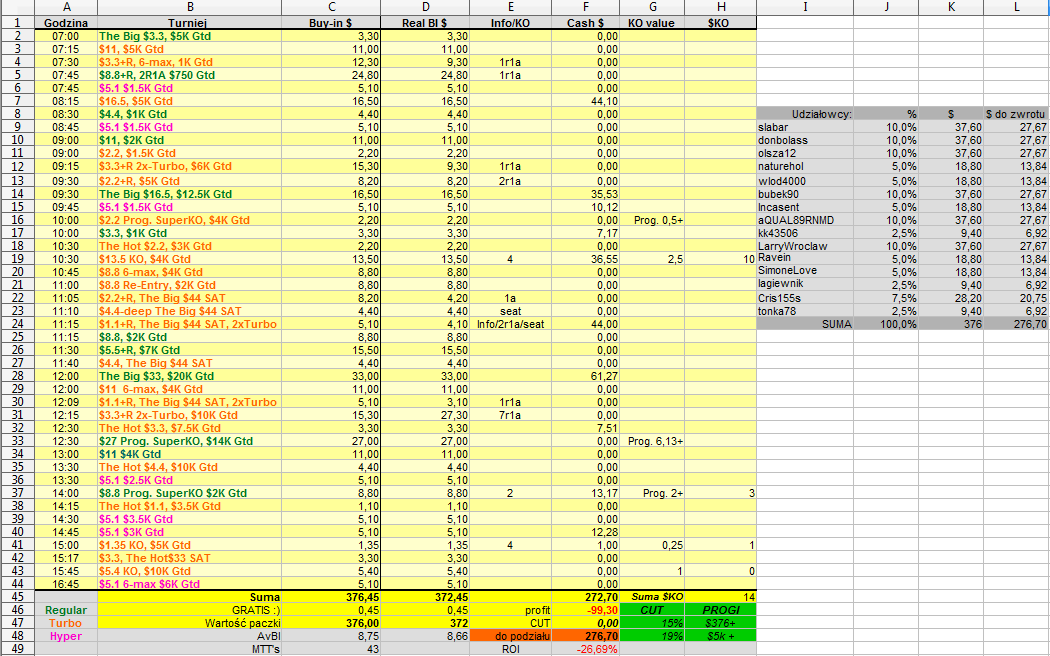This screenshot has width=1050, height=656.
Task: Click the SUMA 100,0% cell
Action: 886,324
